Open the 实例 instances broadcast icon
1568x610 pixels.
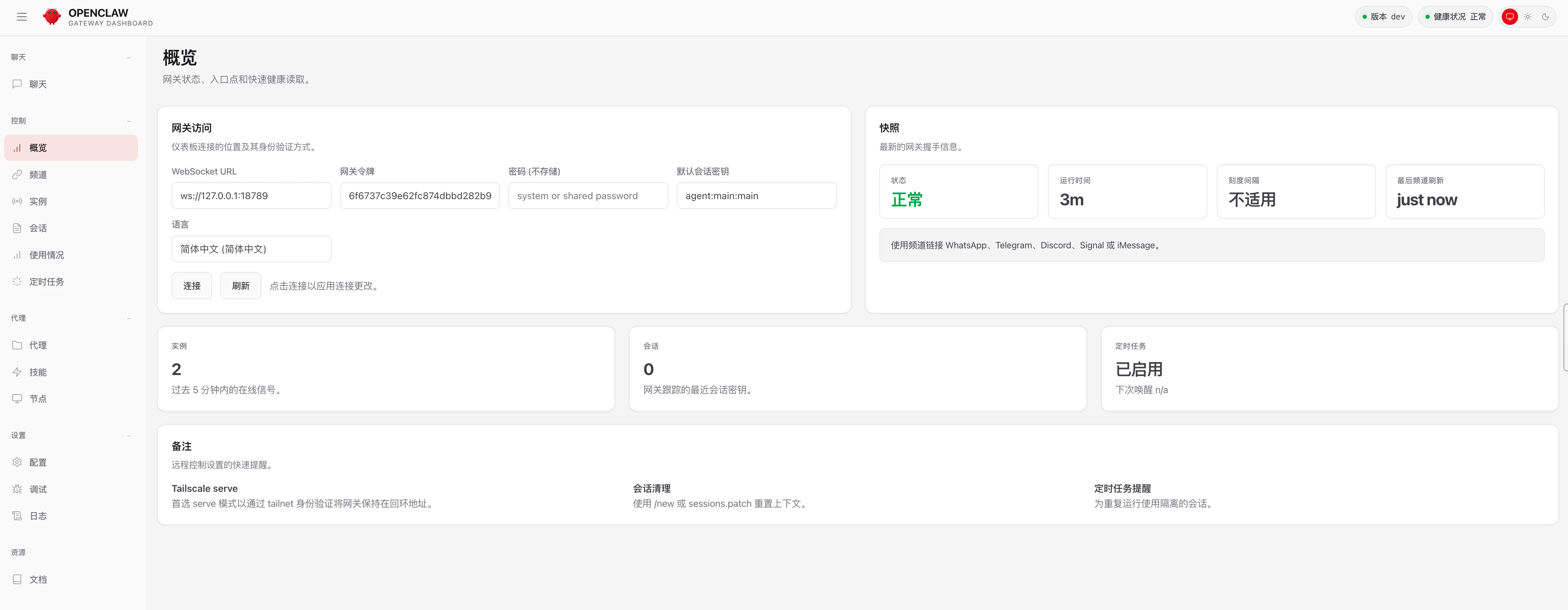point(17,202)
